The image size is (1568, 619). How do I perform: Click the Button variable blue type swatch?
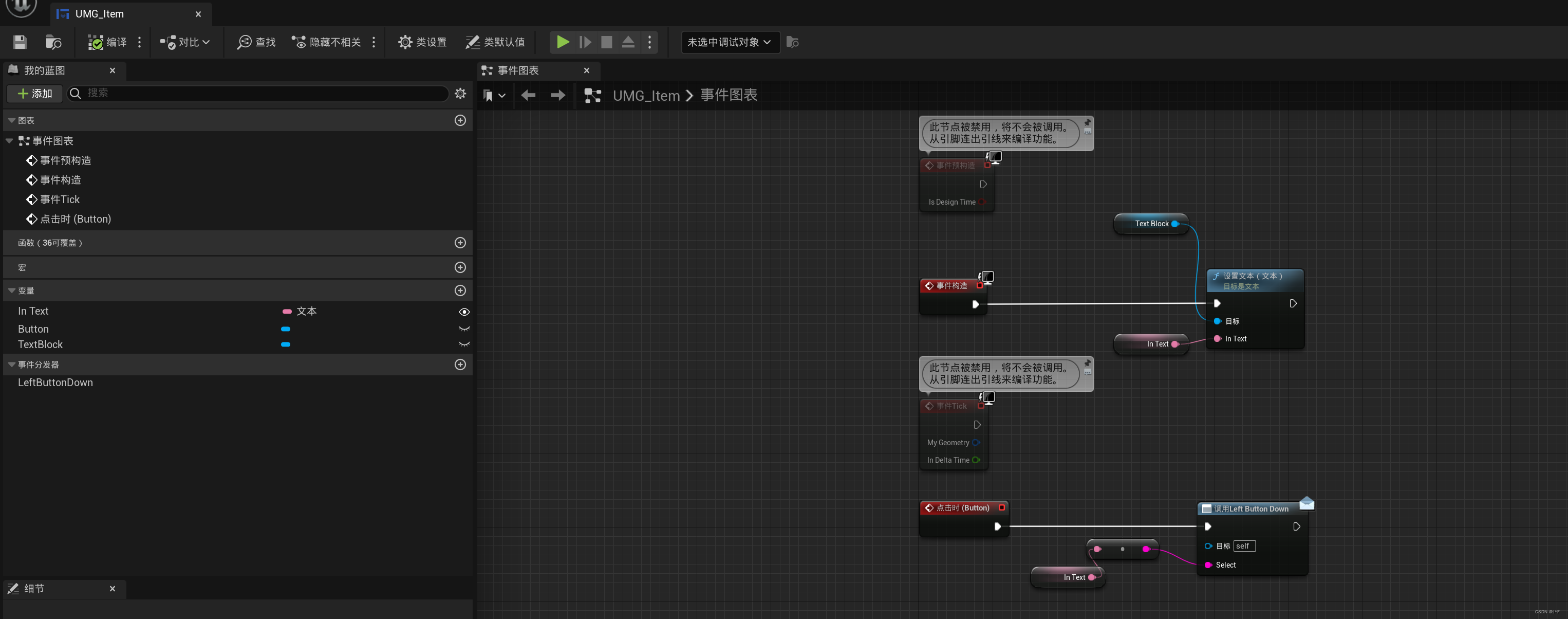[286, 329]
